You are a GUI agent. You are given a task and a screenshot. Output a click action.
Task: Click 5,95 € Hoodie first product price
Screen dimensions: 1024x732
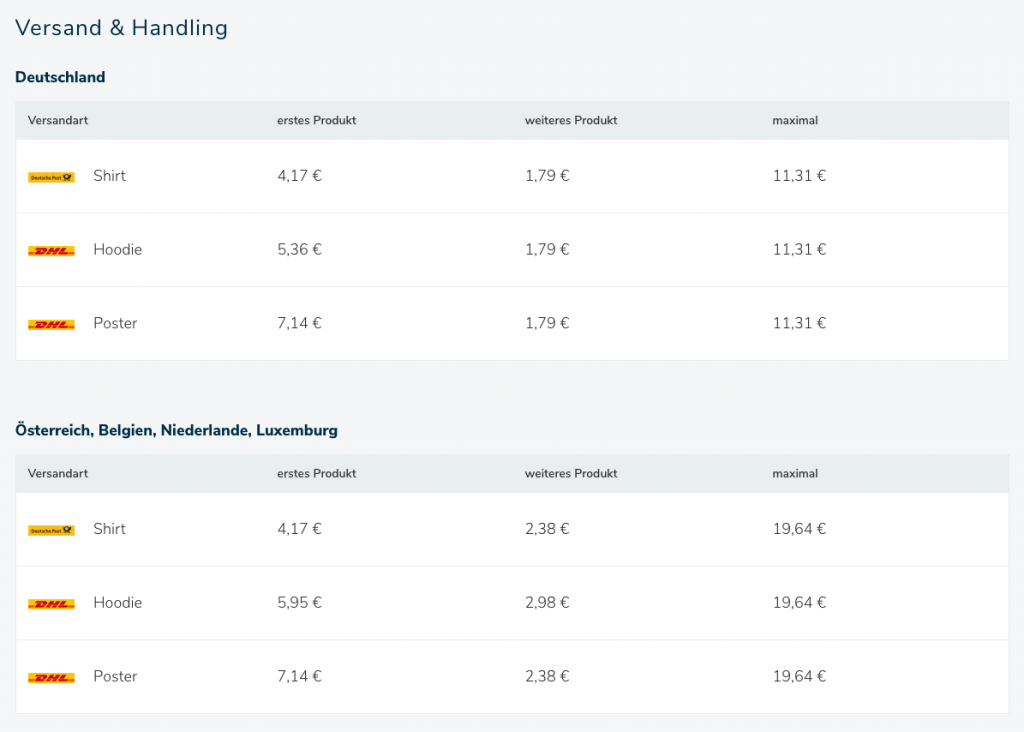pos(299,603)
